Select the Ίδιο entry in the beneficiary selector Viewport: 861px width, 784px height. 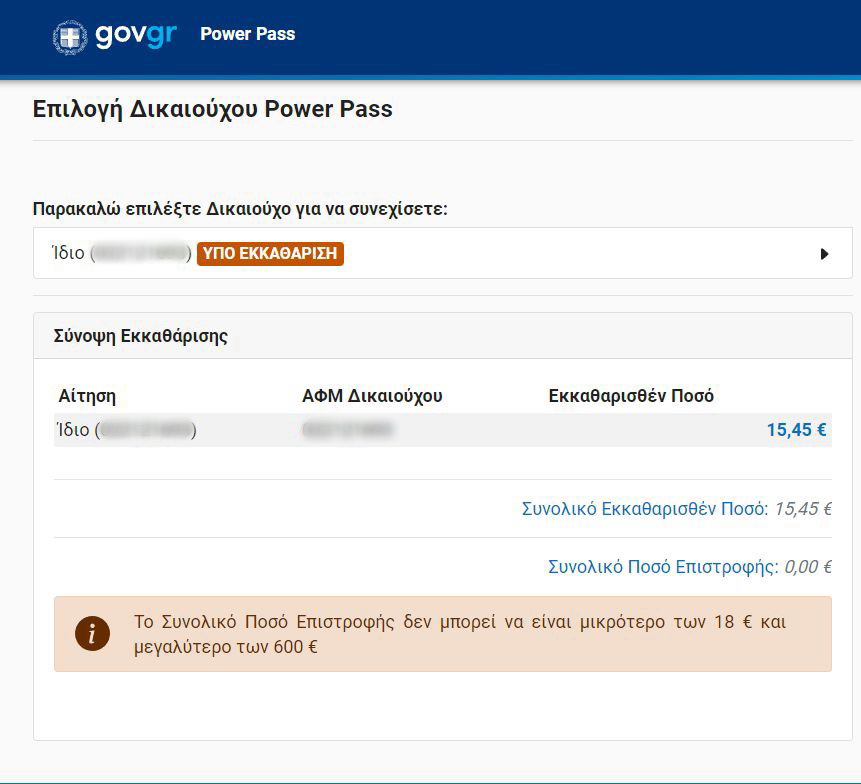point(68,254)
